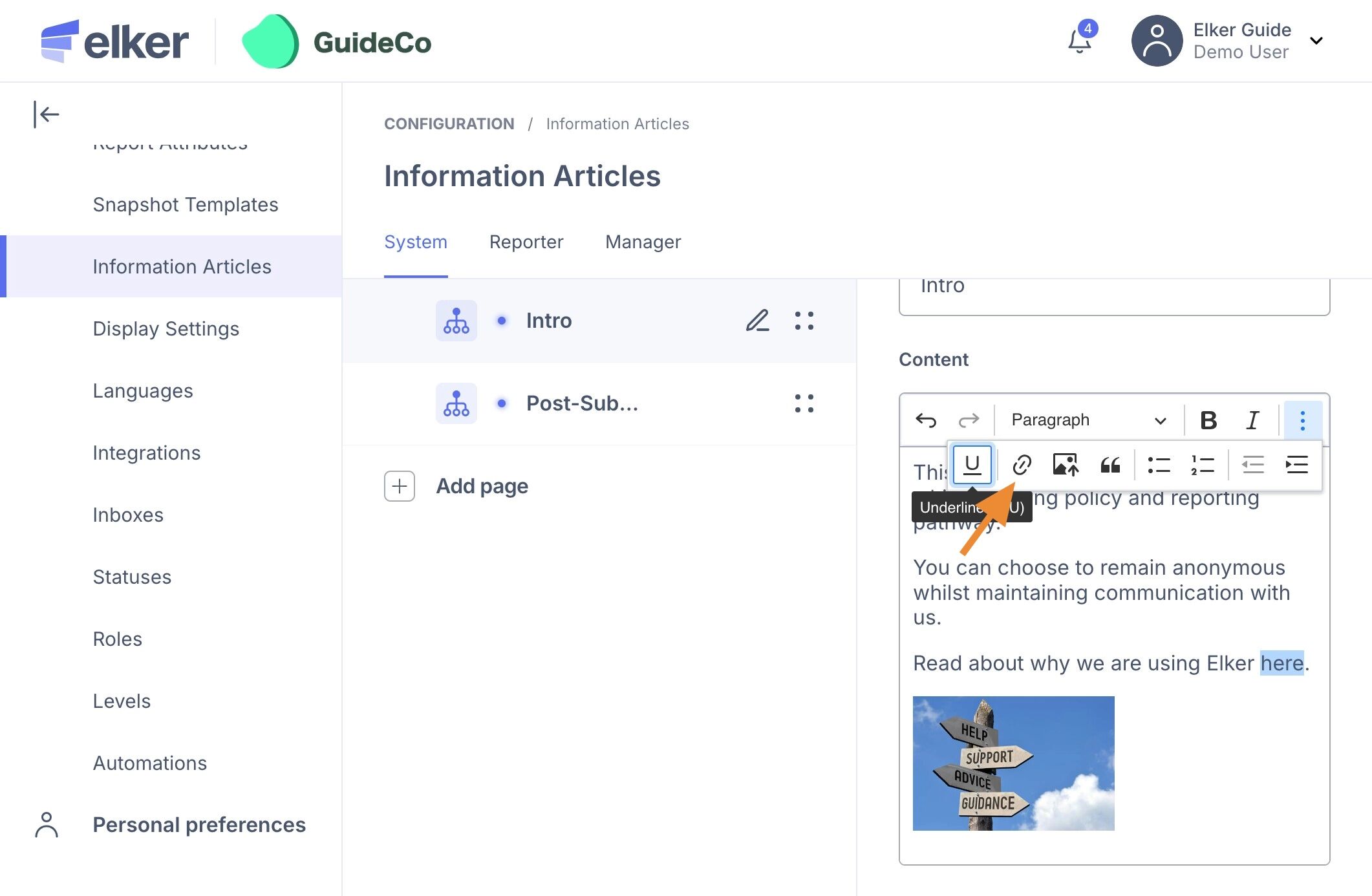Viewport: 1372px width, 896px height.
Task: Collapse the left sidebar
Action: coord(46,114)
